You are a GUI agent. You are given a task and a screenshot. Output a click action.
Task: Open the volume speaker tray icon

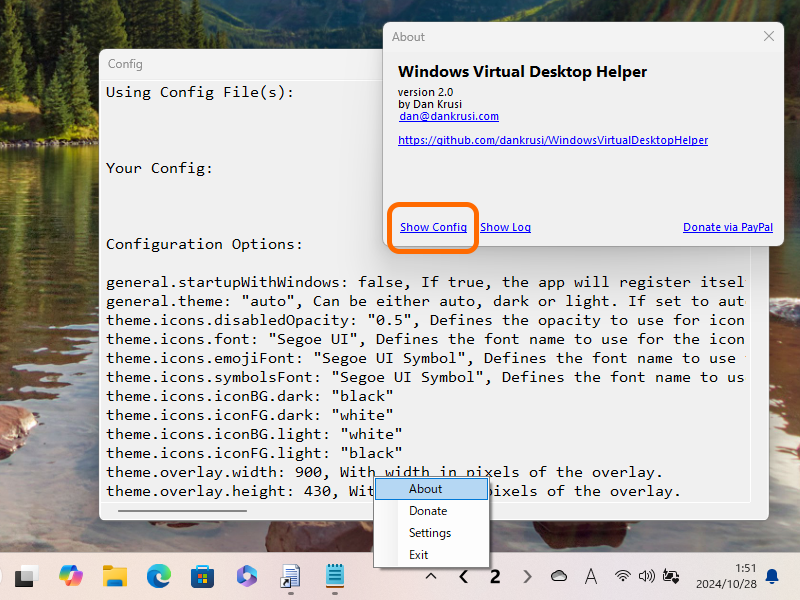point(646,577)
